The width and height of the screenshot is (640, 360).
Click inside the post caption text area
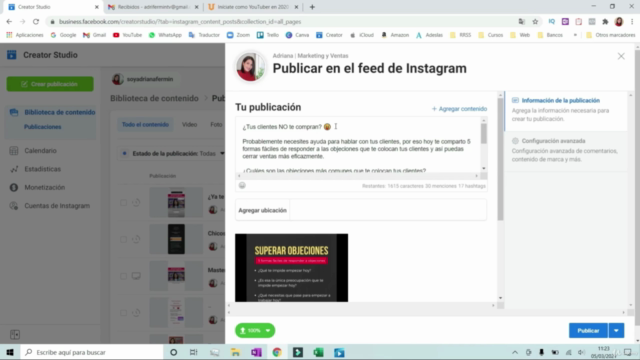(x=358, y=146)
